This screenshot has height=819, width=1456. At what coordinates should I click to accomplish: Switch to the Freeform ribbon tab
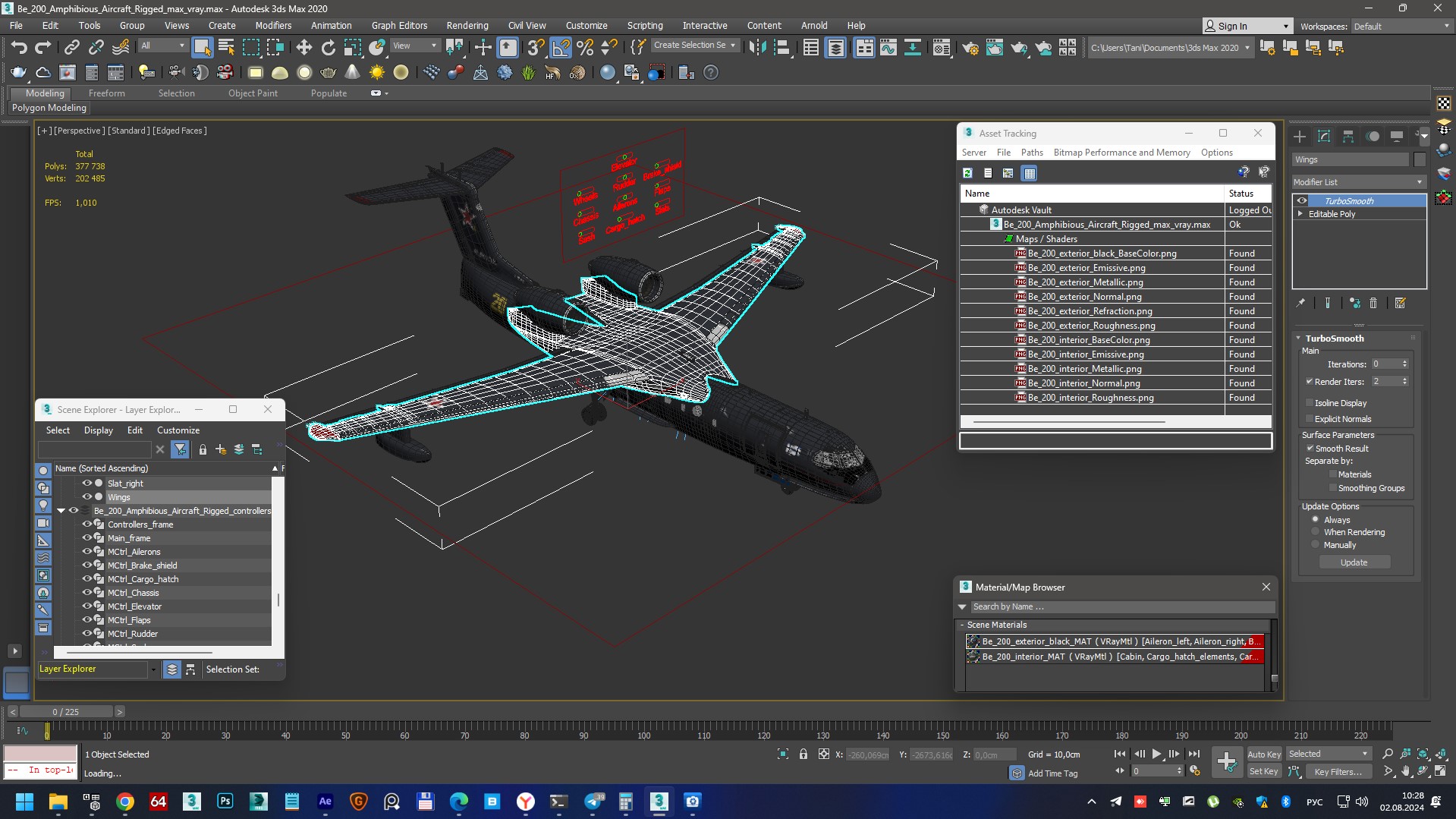point(106,93)
